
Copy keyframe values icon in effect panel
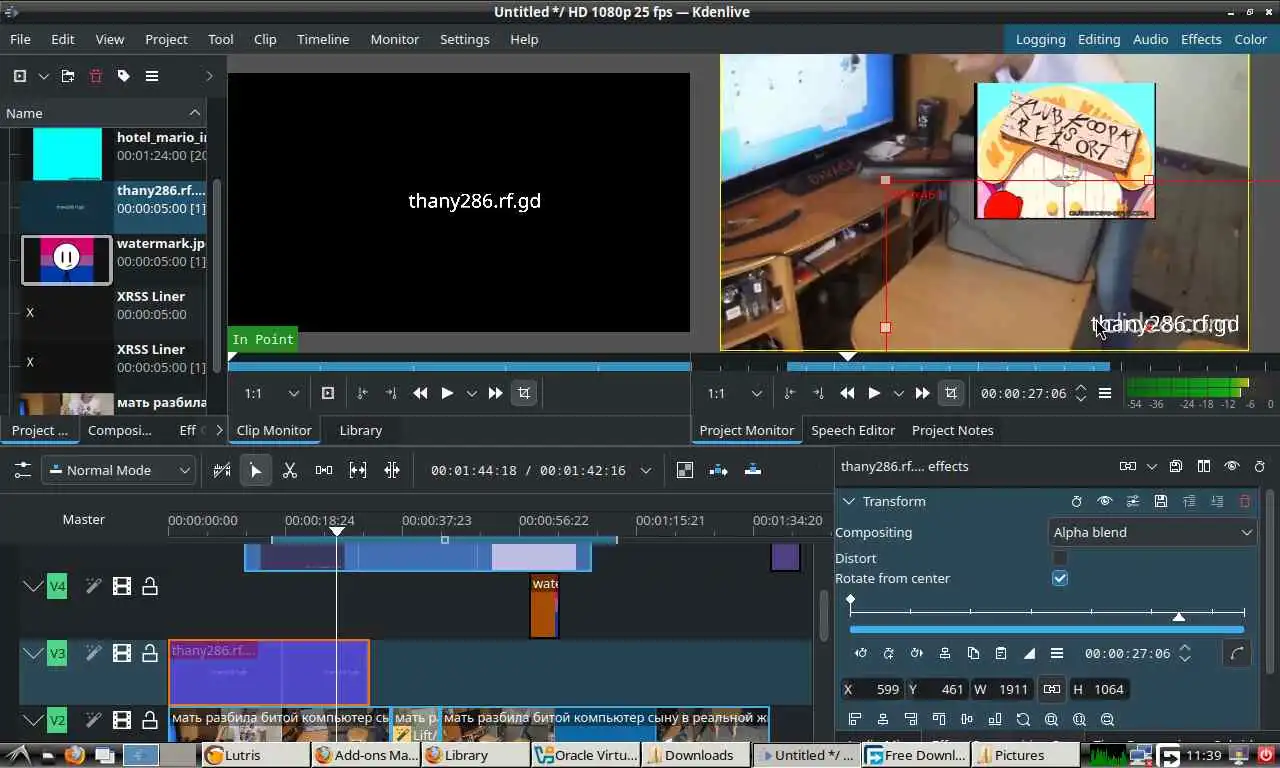[973, 653]
